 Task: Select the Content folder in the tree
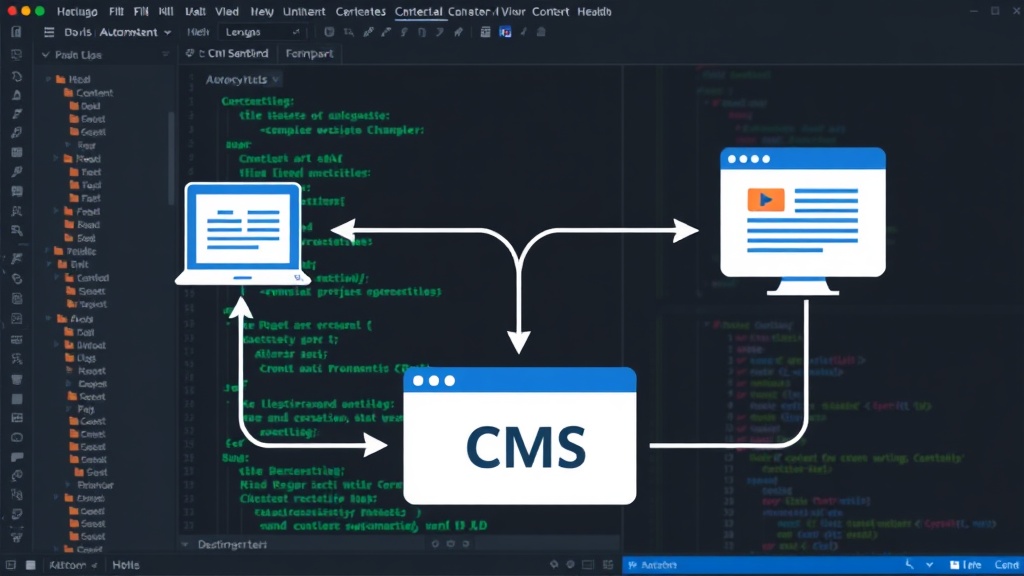pos(88,93)
